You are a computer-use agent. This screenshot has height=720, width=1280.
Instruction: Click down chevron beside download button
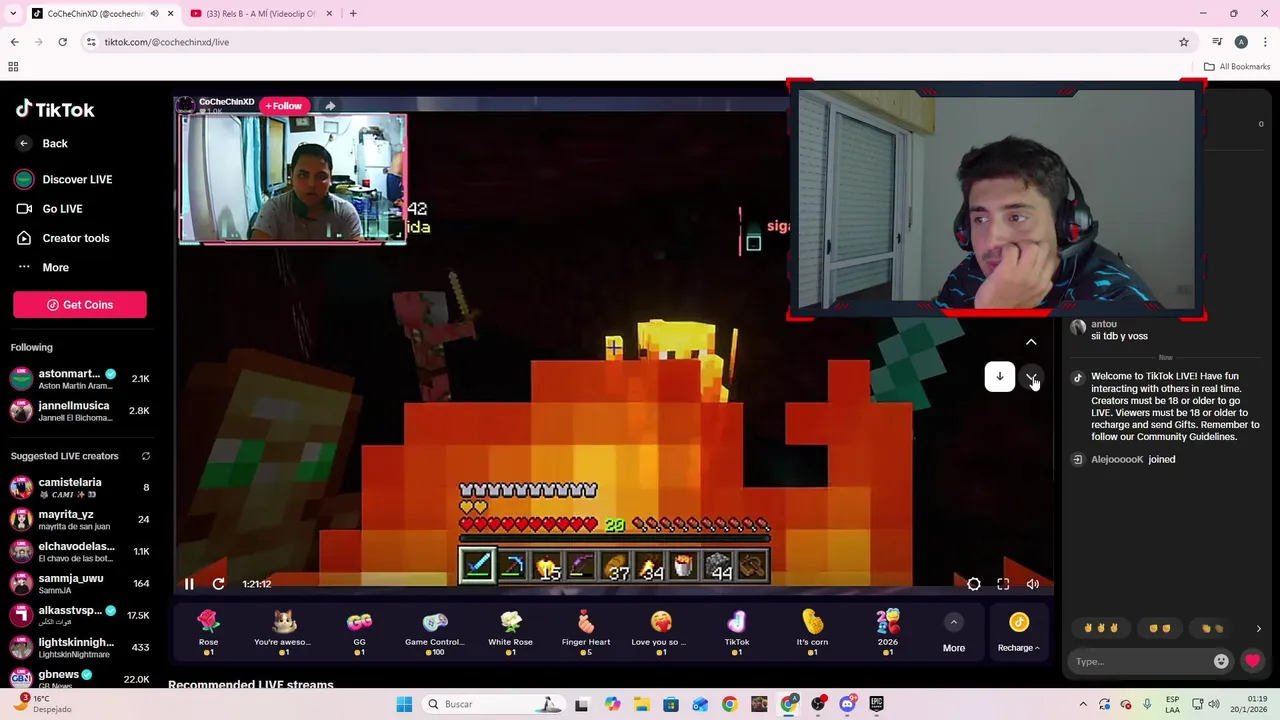1031,377
